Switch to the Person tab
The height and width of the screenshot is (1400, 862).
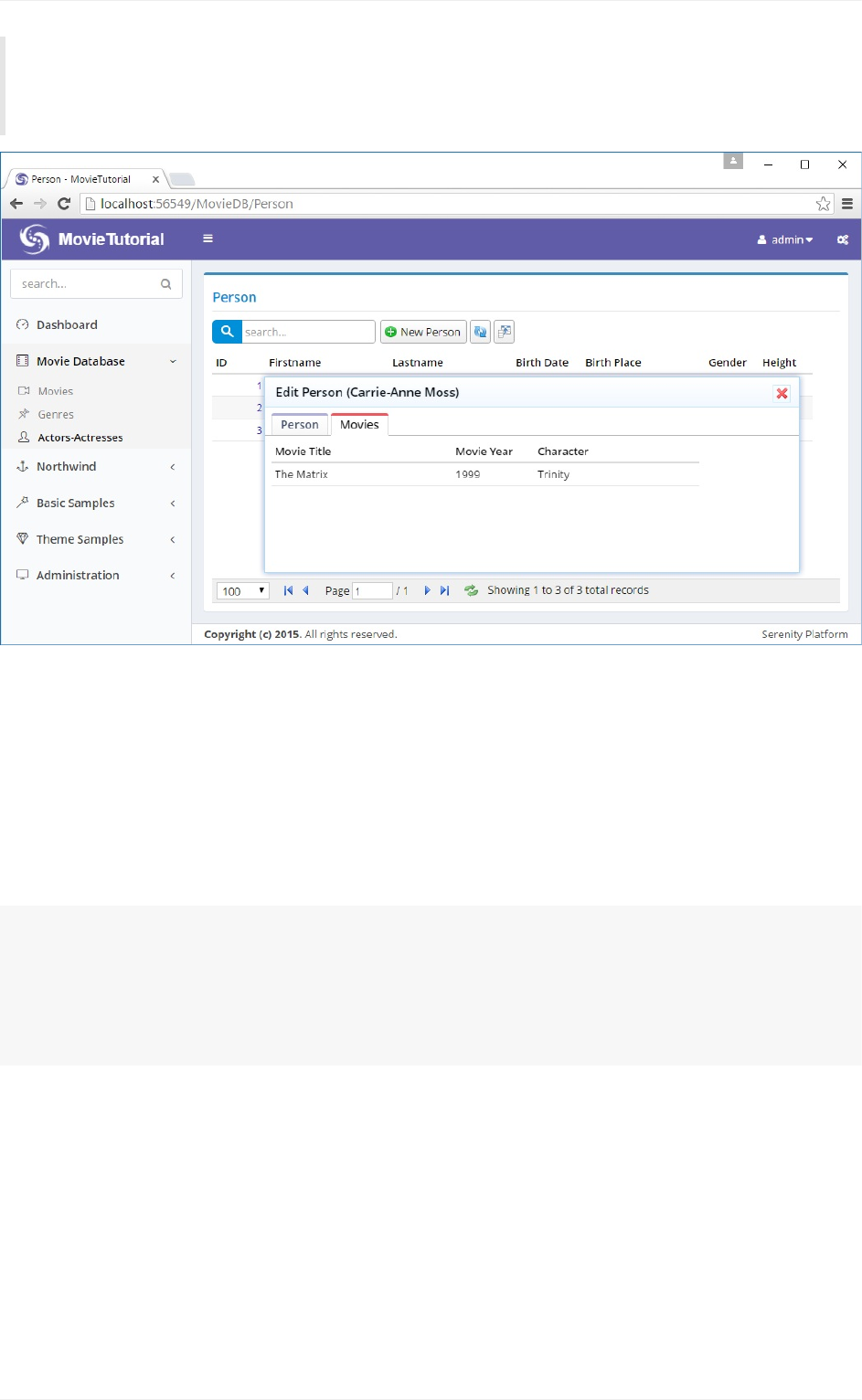[x=300, y=425]
